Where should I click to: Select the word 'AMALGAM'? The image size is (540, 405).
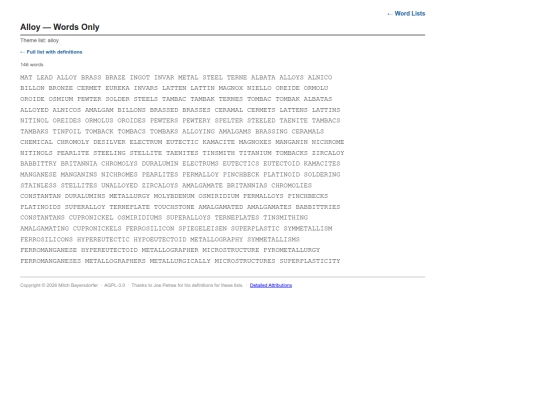click(x=99, y=110)
